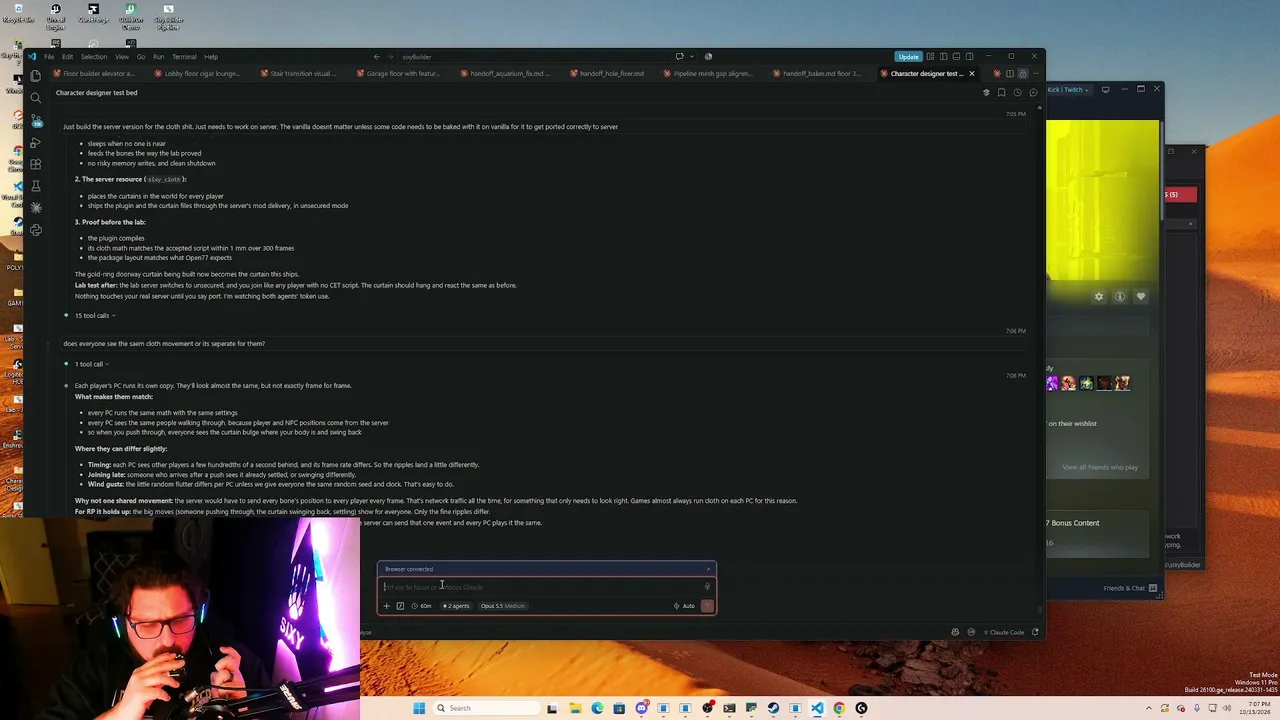Click the Steam settings gear icon
Screen dimensions: 1280x720
pos(1099,297)
